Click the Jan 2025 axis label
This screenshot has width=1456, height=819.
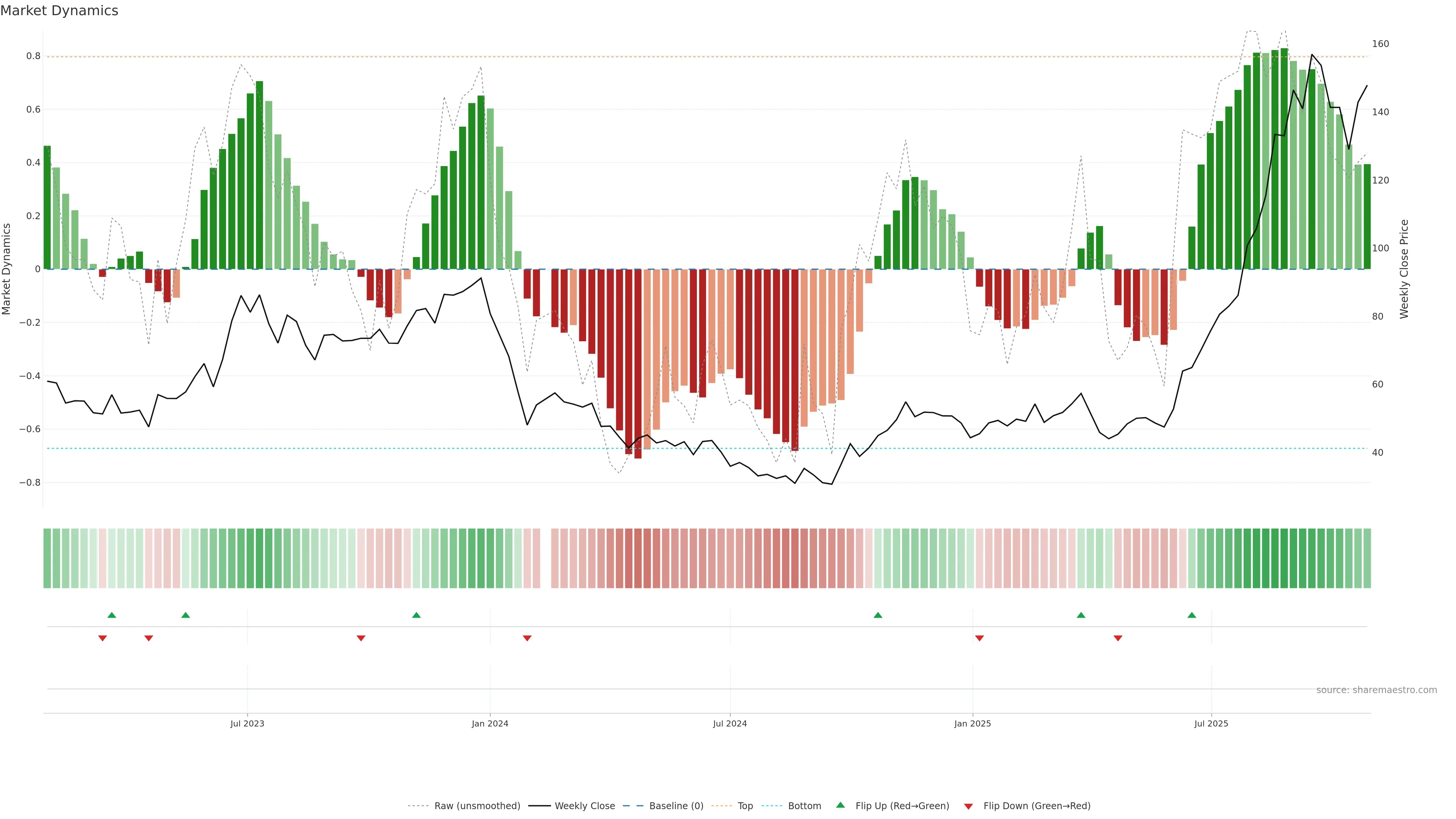(x=972, y=723)
